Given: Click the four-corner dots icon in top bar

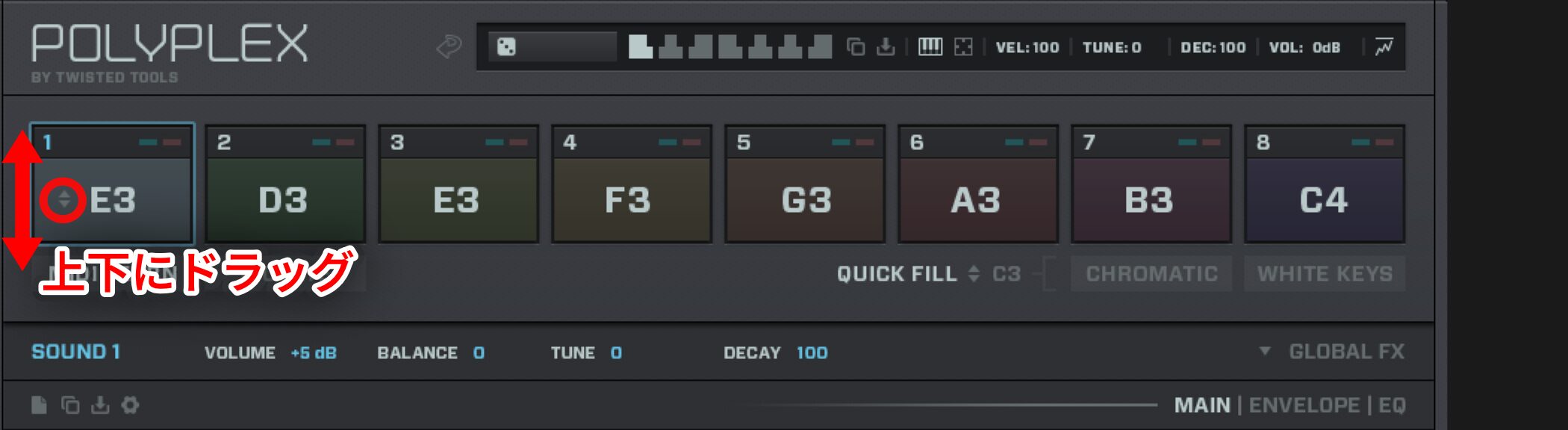Looking at the screenshot, I should 963,47.
